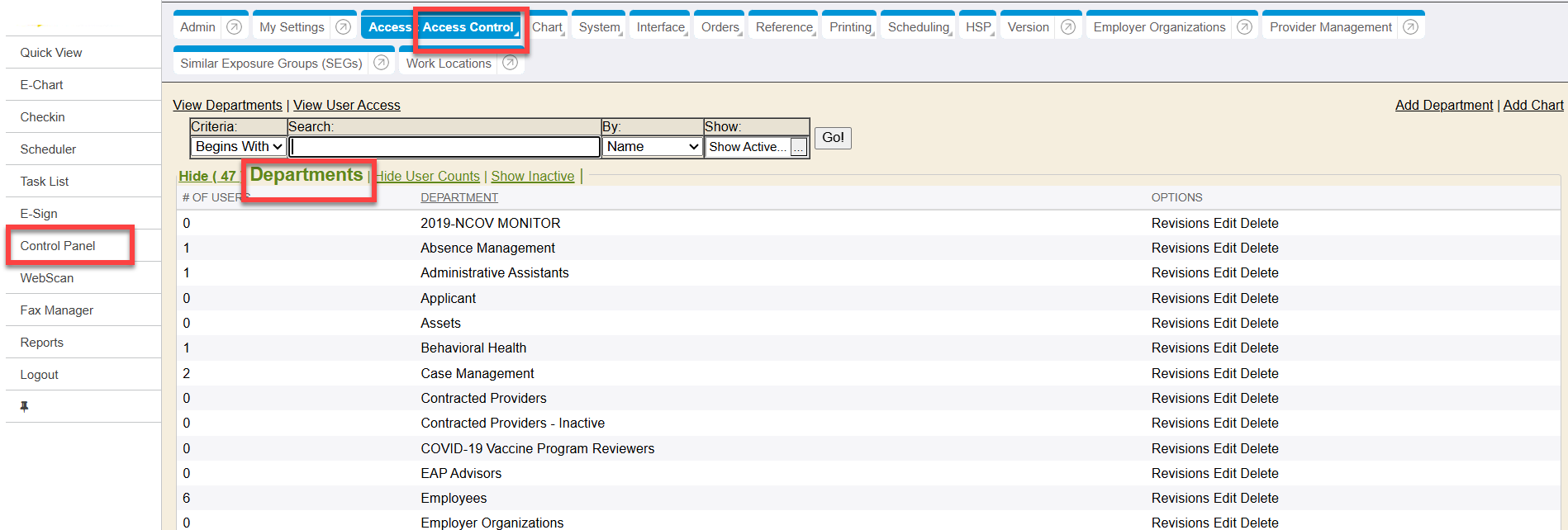Select Fax Manager in the sidebar

[x=57, y=310]
